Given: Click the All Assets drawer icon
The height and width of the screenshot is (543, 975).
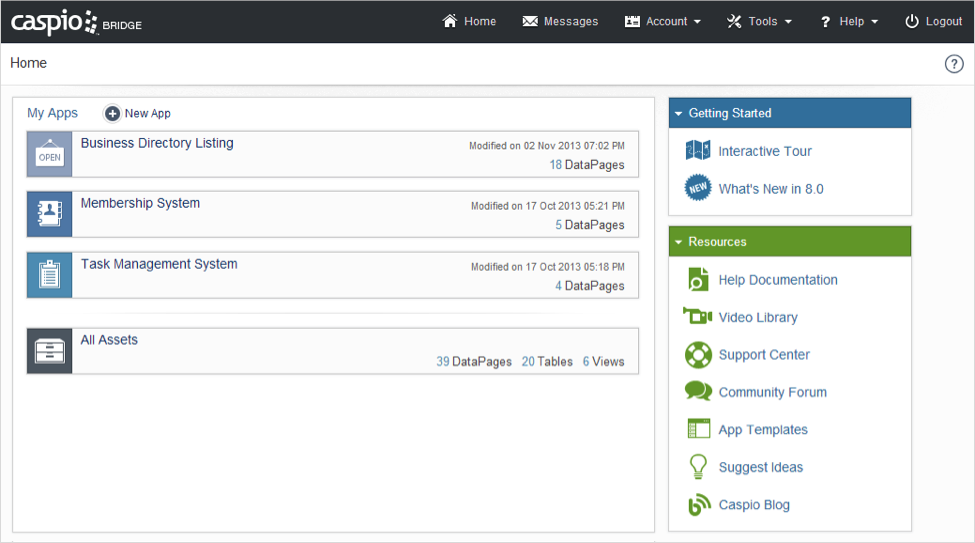Looking at the screenshot, I should tap(49, 351).
